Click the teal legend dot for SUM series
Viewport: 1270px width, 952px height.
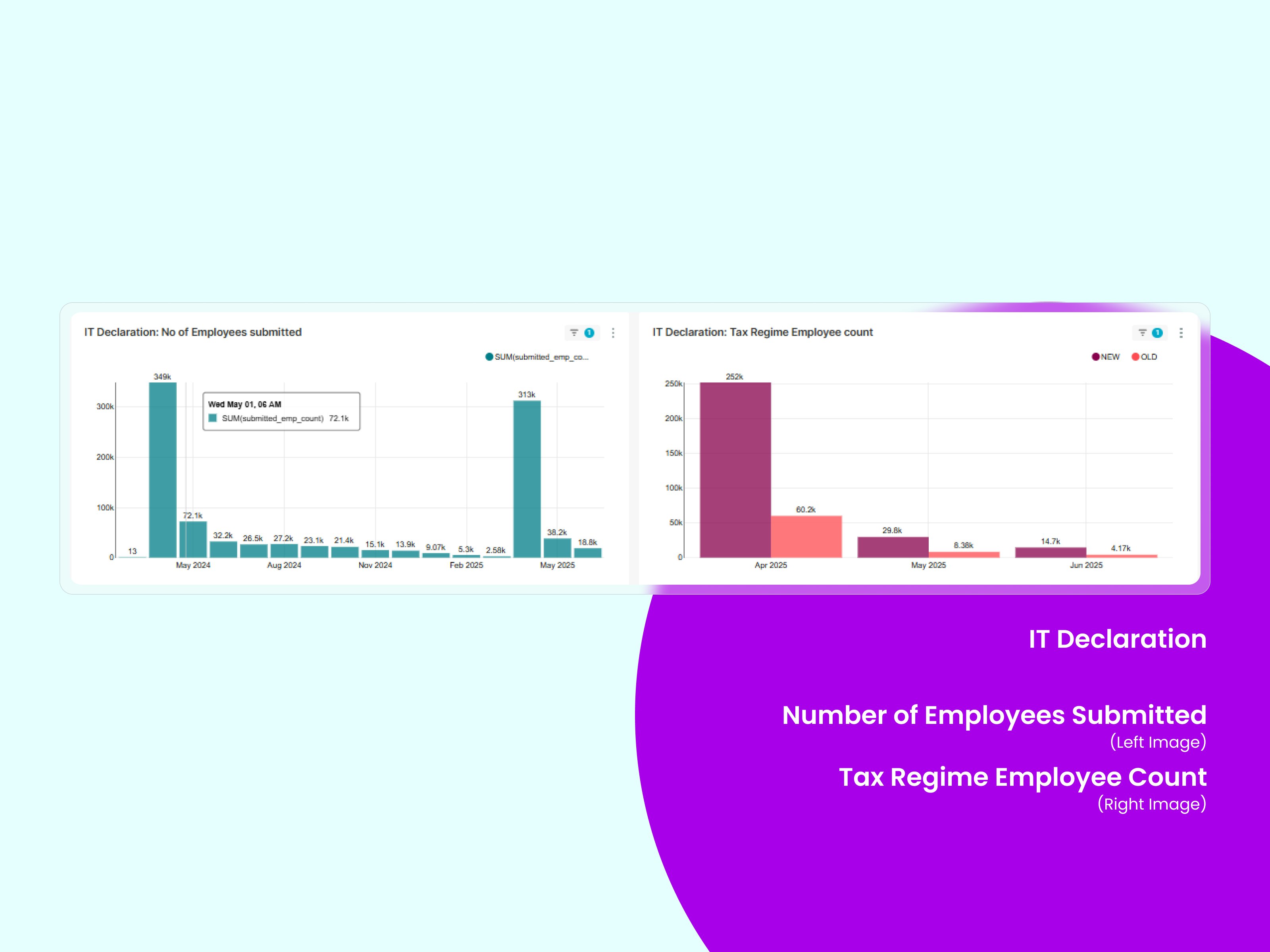coord(489,357)
